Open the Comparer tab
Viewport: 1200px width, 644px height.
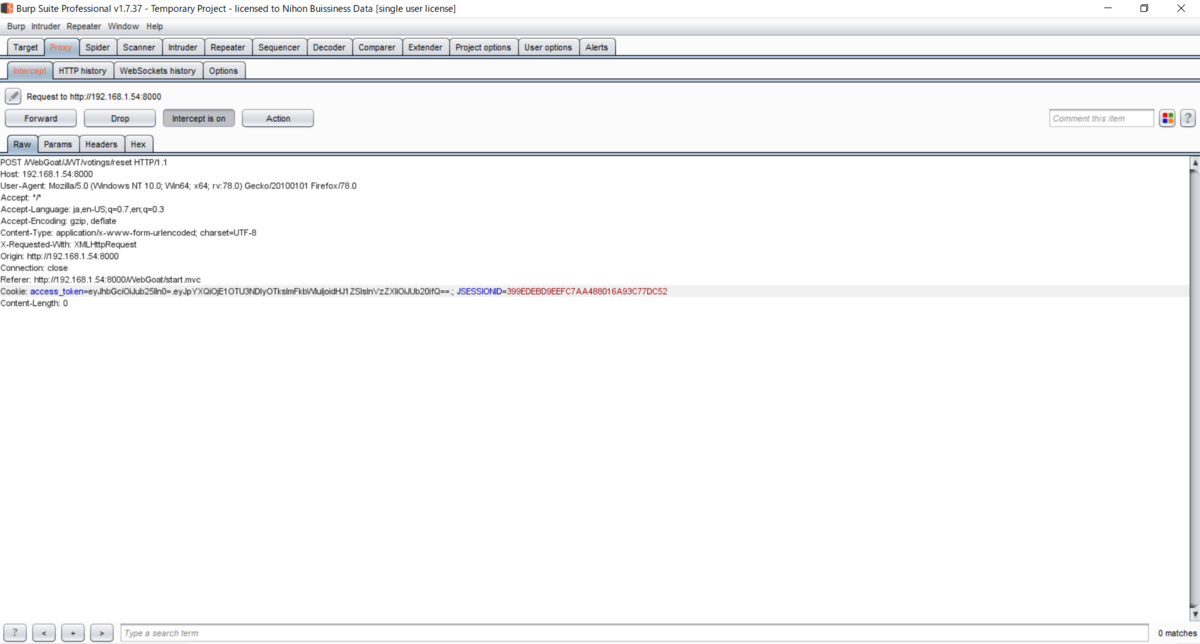(x=377, y=47)
